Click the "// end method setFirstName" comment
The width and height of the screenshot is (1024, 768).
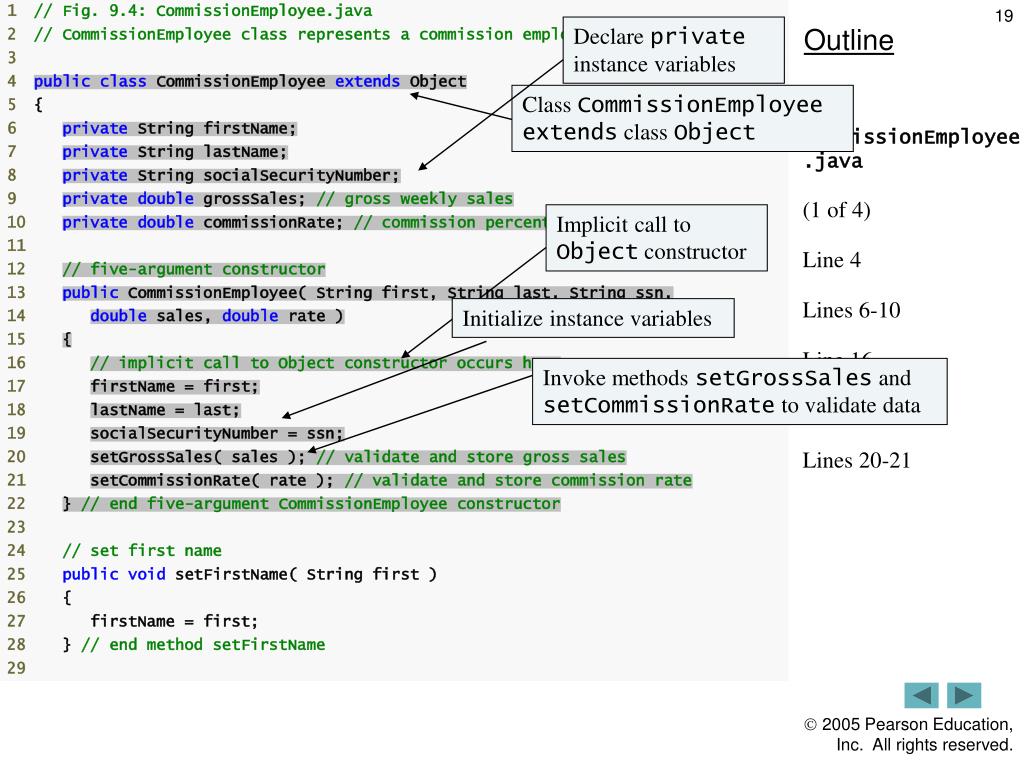[203, 645]
